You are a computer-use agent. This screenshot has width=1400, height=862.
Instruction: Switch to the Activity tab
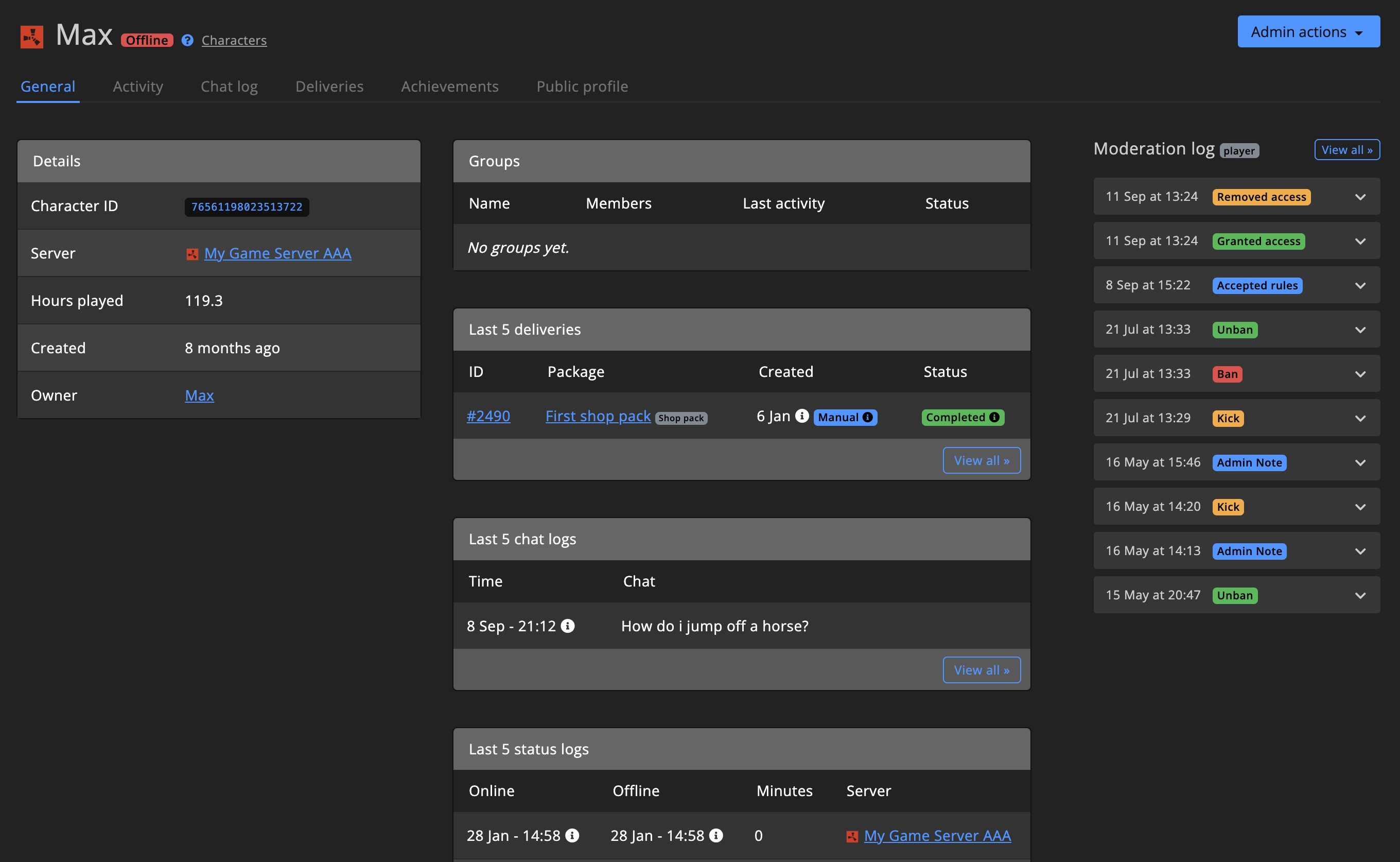click(138, 86)
